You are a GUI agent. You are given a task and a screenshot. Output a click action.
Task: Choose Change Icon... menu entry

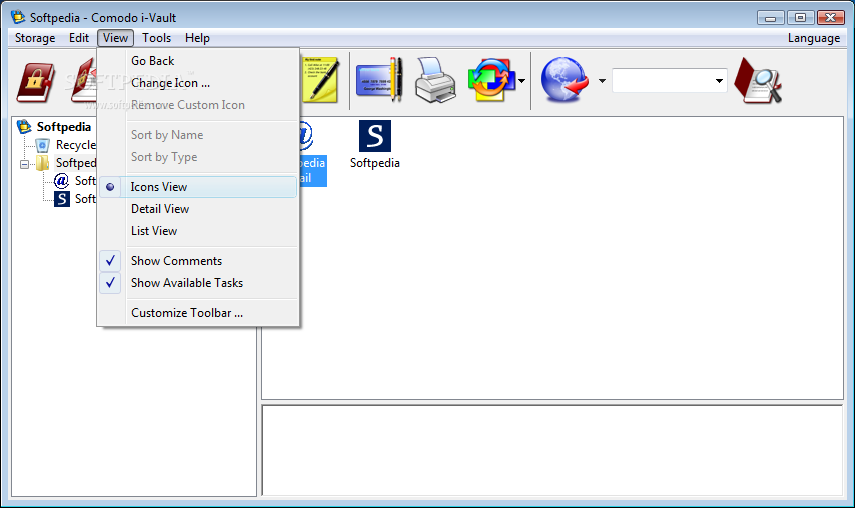[198, 83]
